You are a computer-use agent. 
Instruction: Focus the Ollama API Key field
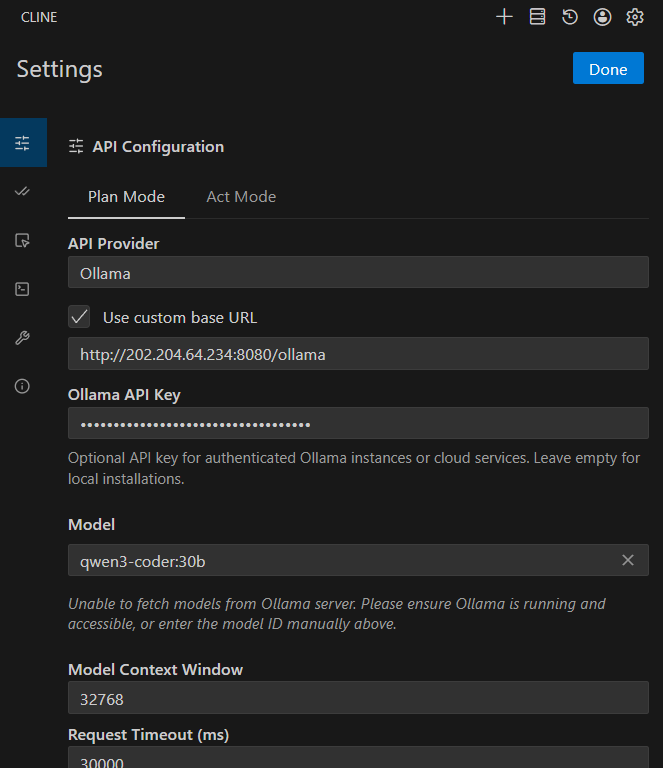click(x=358, y=423)
